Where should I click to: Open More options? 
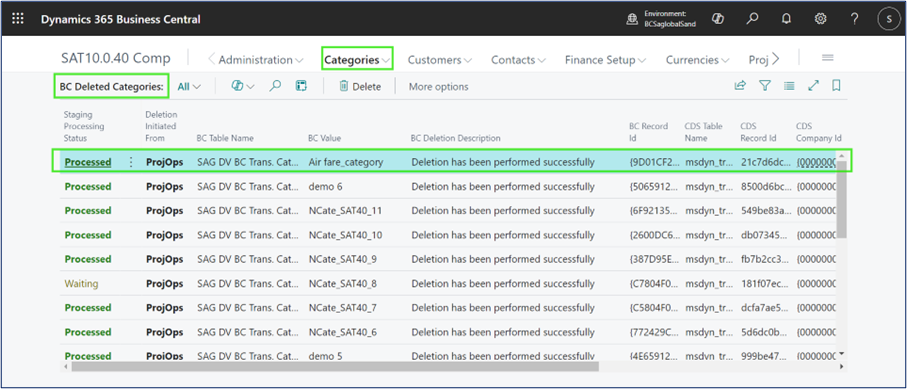[438, 87]
